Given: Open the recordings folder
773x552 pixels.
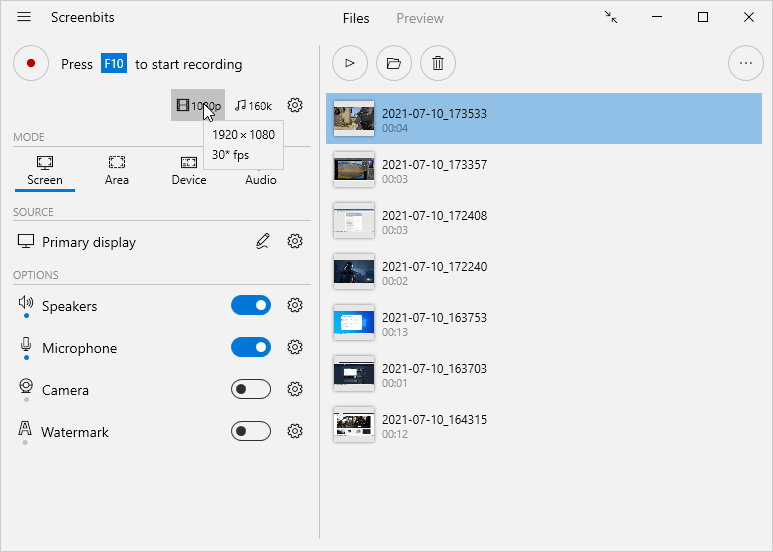Looking at the screenshot, I should [394, 63].
